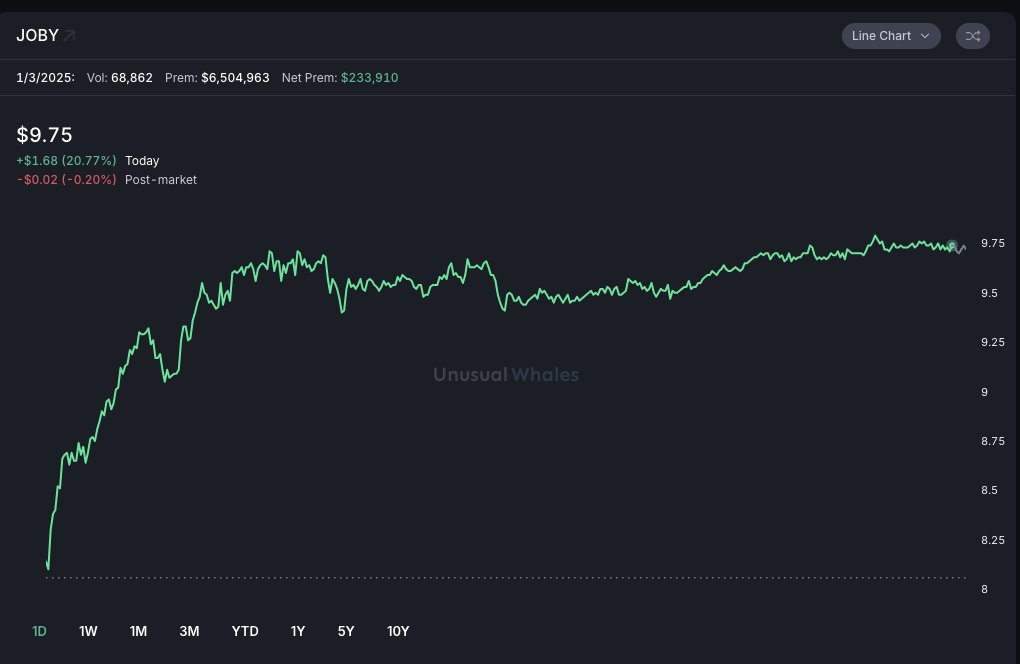Click the $9.75 current price

point(45,135)
